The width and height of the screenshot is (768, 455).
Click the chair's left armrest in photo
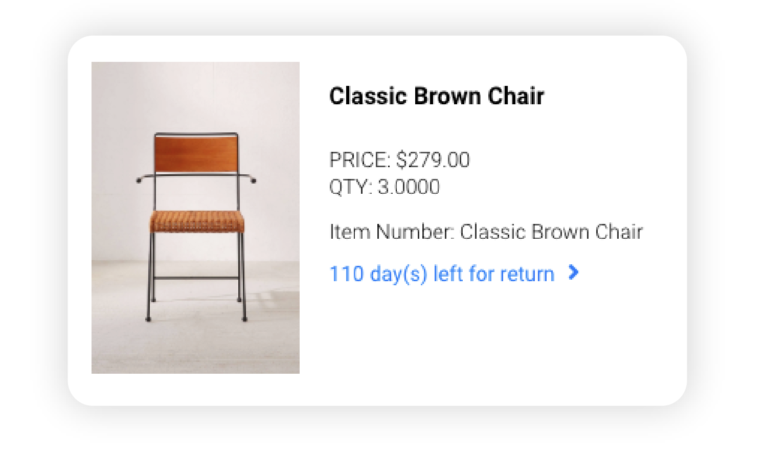point(145,178)
